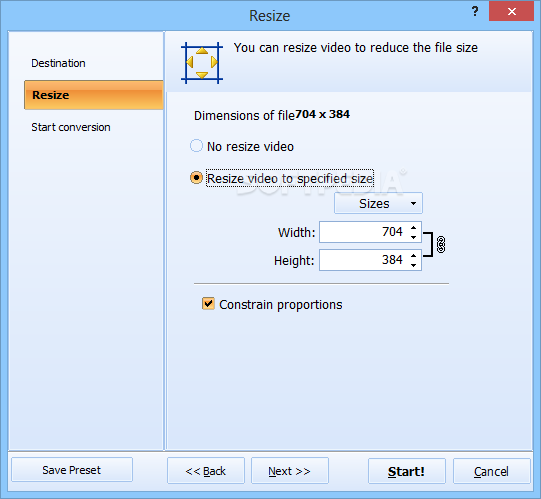541x499 pixels.
Task: Click the file dimensions 704 x 384 text
Action: pos(322,114)
